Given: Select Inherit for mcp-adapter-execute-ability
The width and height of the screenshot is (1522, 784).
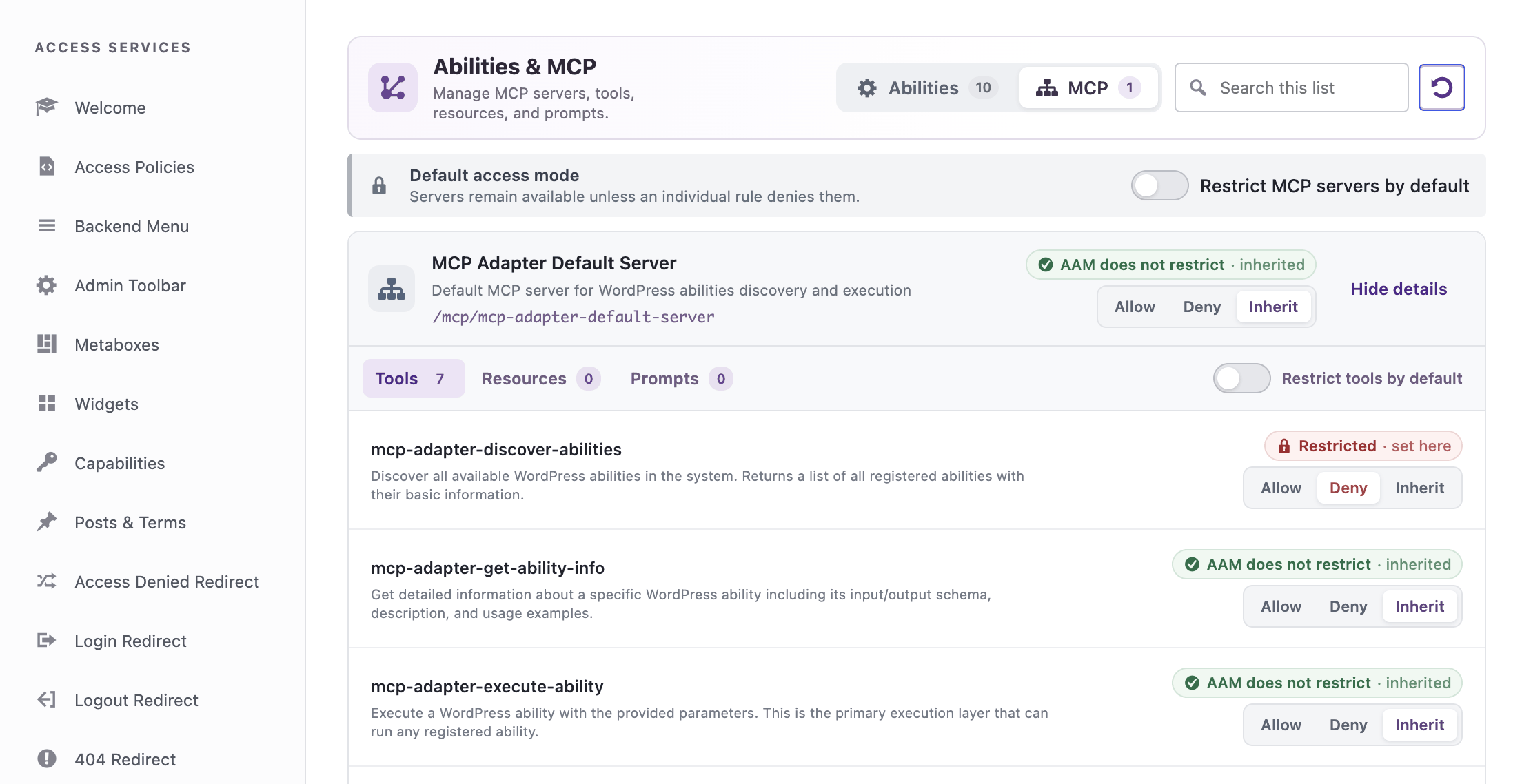Looking at the screenshot, I should click(1419, 725).
